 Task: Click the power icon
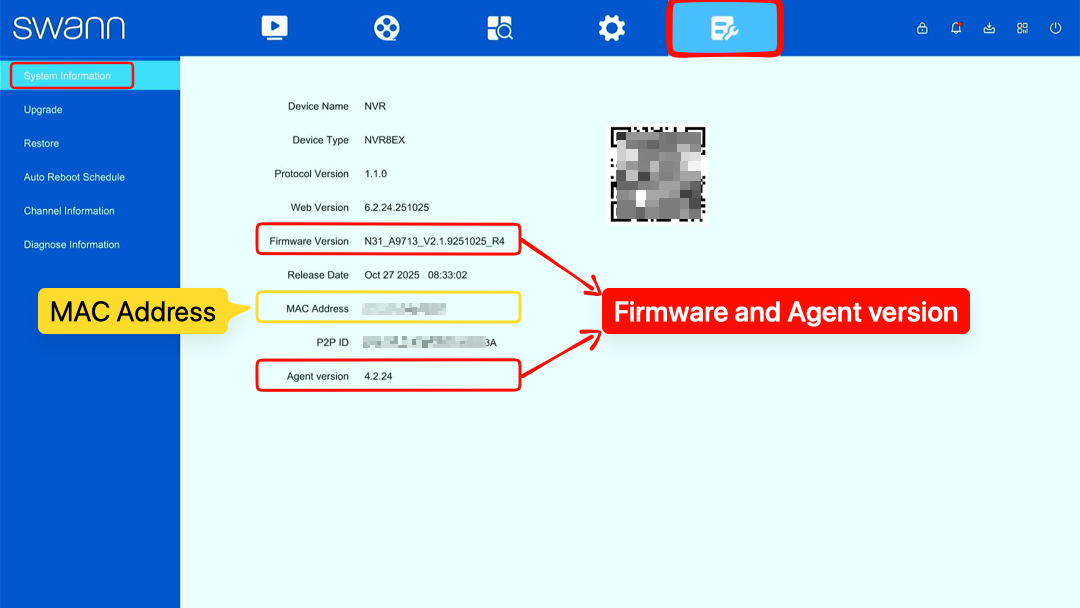pos(1055,28)
